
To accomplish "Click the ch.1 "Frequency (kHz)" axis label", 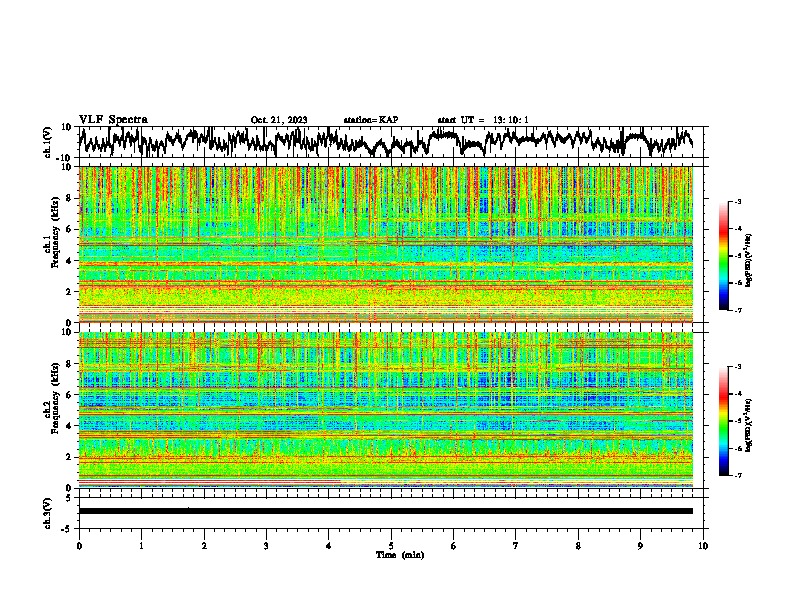I will [x=54, y=232].
